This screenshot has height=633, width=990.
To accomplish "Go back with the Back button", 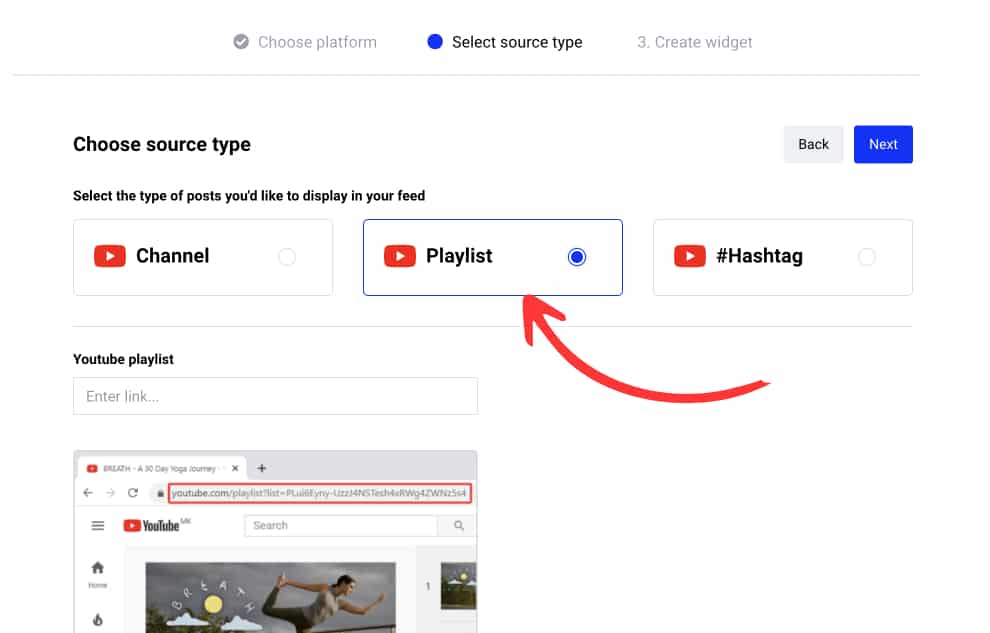I will (x=813, y=144).
